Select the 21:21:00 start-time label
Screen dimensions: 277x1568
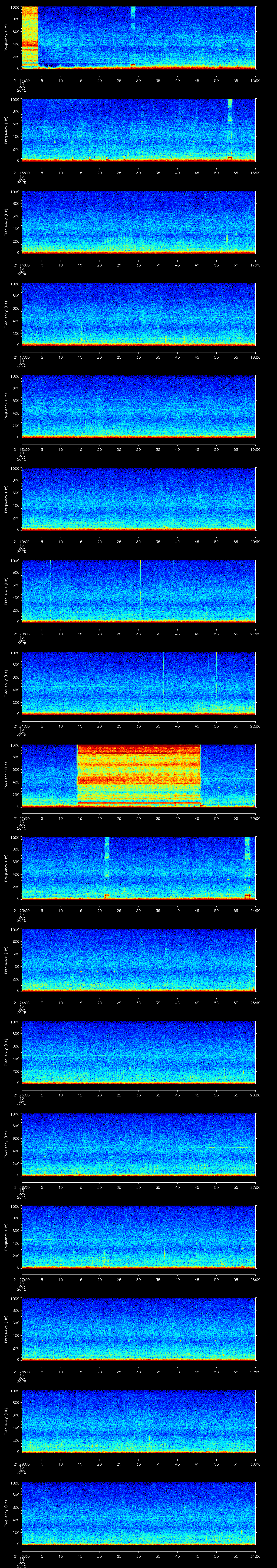click(x=21, y=726)
